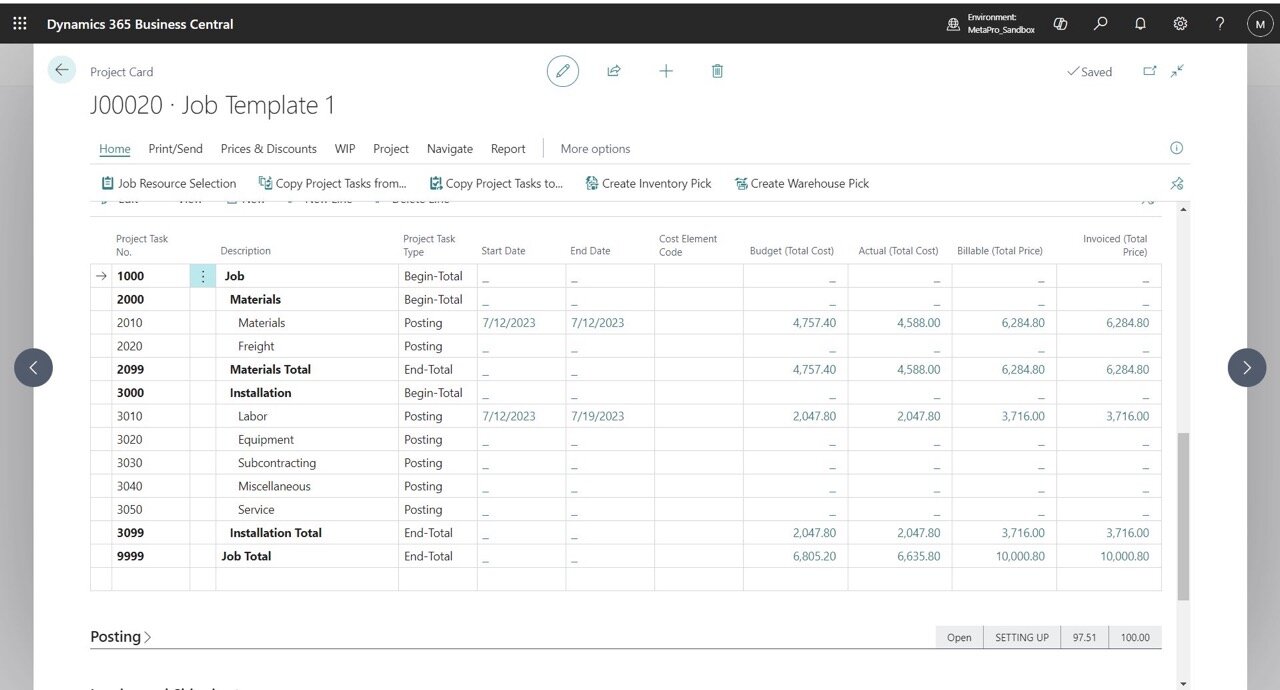1280x690 pixels.
Task: Open settings gear icon
Action: [x=1180, y=24]
